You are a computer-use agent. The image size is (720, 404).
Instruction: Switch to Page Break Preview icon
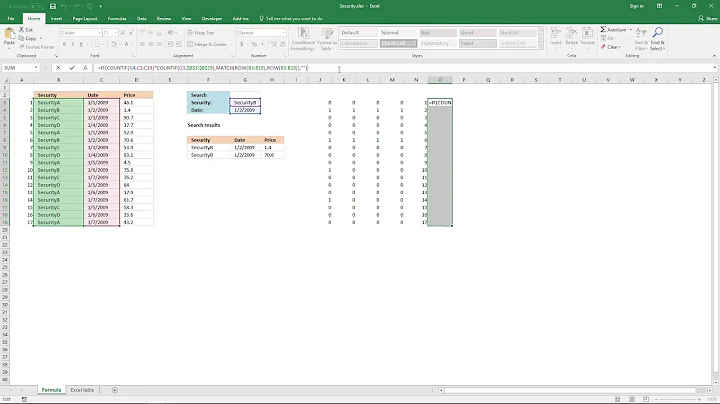click(x=646, y=399)
